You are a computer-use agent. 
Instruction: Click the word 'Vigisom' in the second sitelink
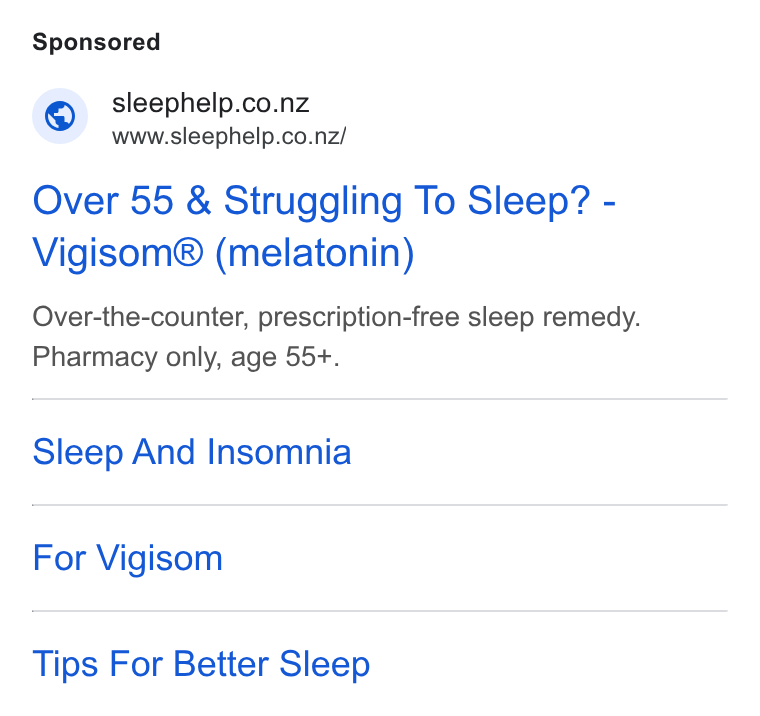pos(160,558)
